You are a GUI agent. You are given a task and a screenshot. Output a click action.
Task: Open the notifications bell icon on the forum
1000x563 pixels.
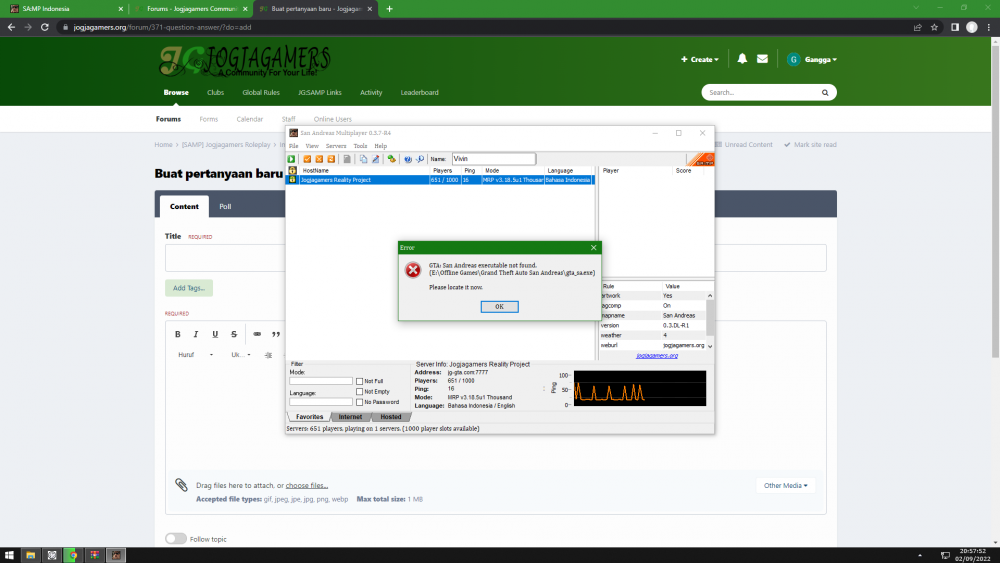click(742, 59)
